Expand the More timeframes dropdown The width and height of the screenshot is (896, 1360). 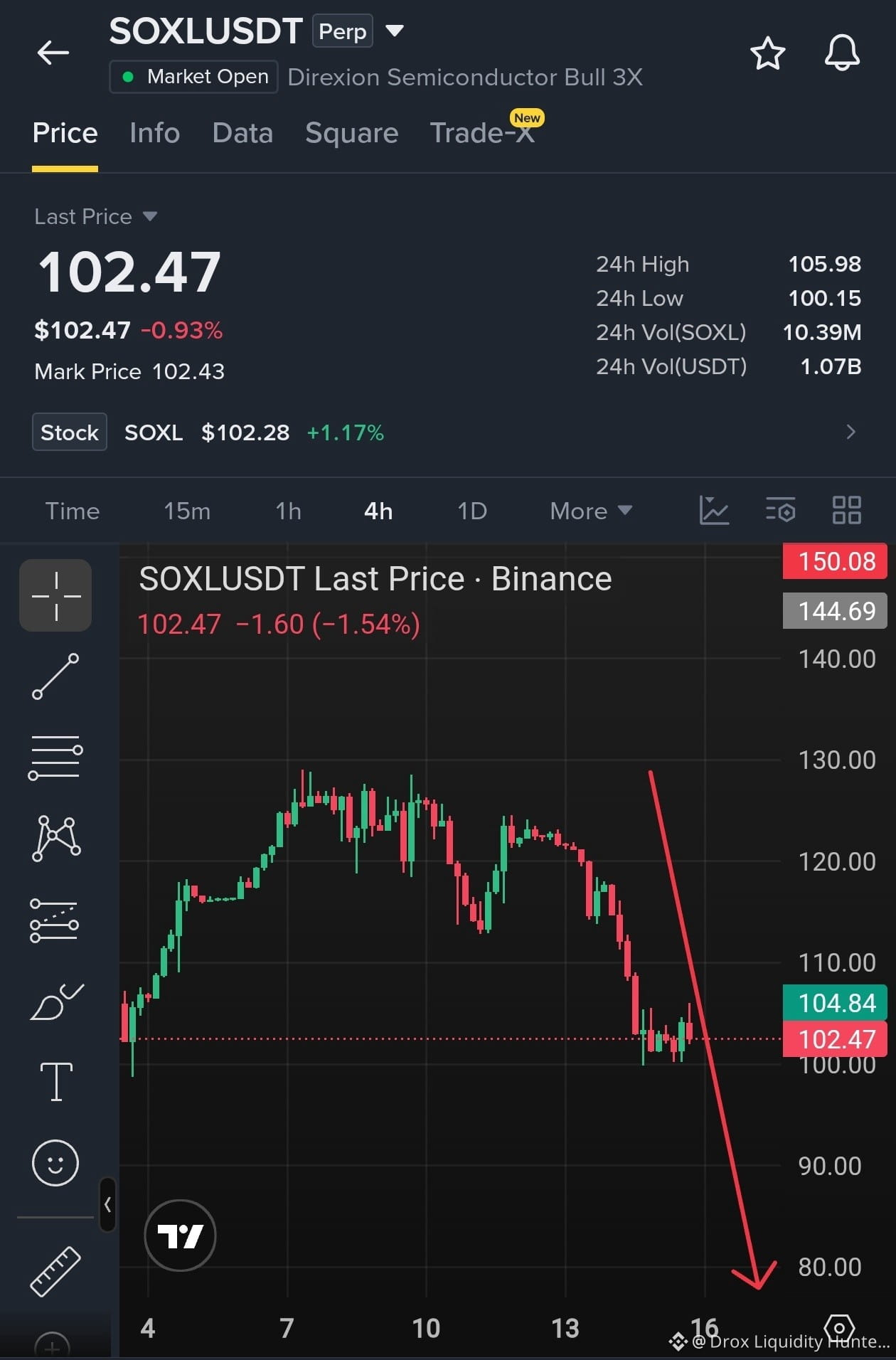click(591, 511)
